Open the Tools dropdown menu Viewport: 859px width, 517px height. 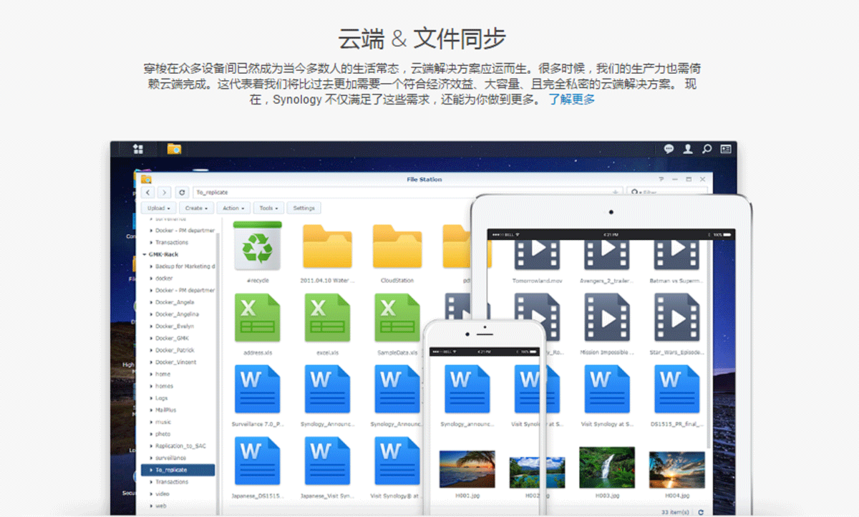269,208
